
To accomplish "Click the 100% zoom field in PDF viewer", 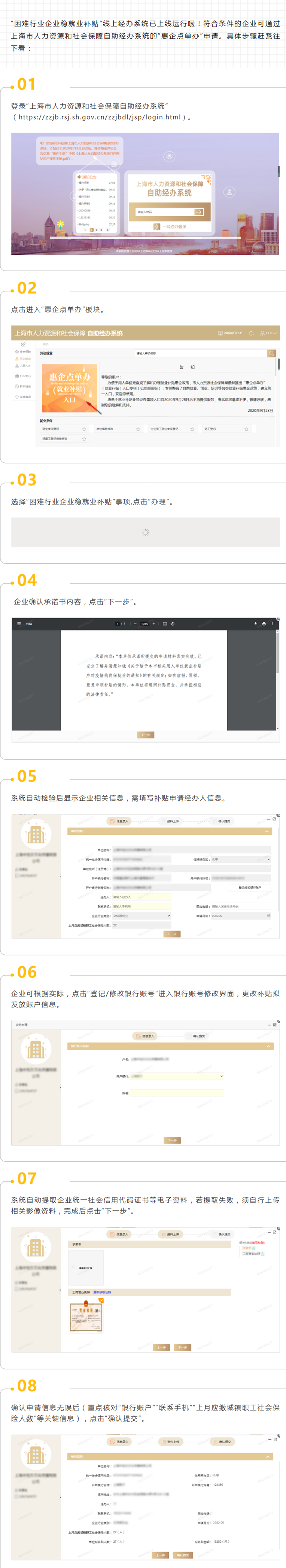I will pyautogui.click(x=144, y=623).
